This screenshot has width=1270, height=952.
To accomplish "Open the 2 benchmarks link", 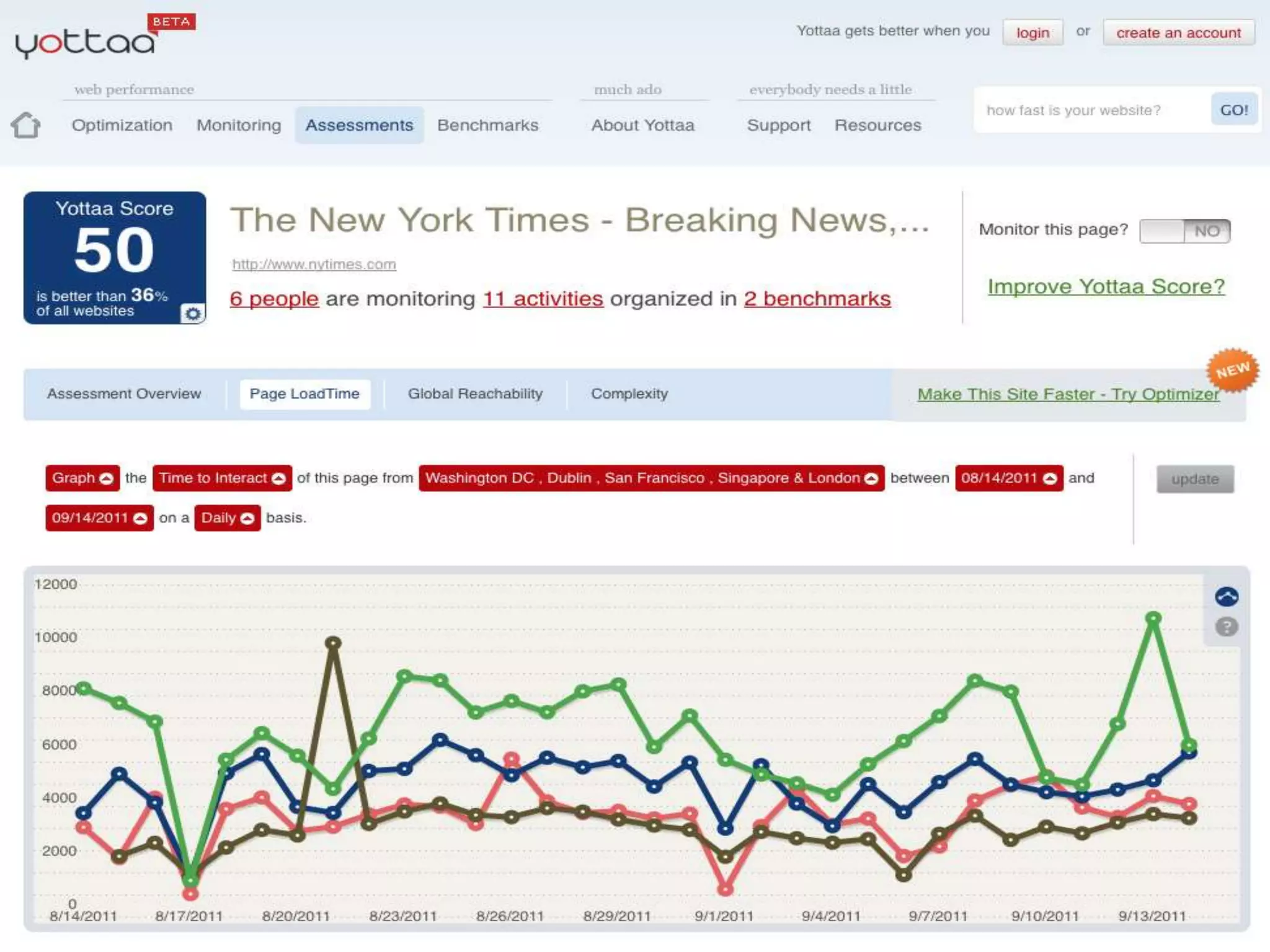I will point(817,299).
